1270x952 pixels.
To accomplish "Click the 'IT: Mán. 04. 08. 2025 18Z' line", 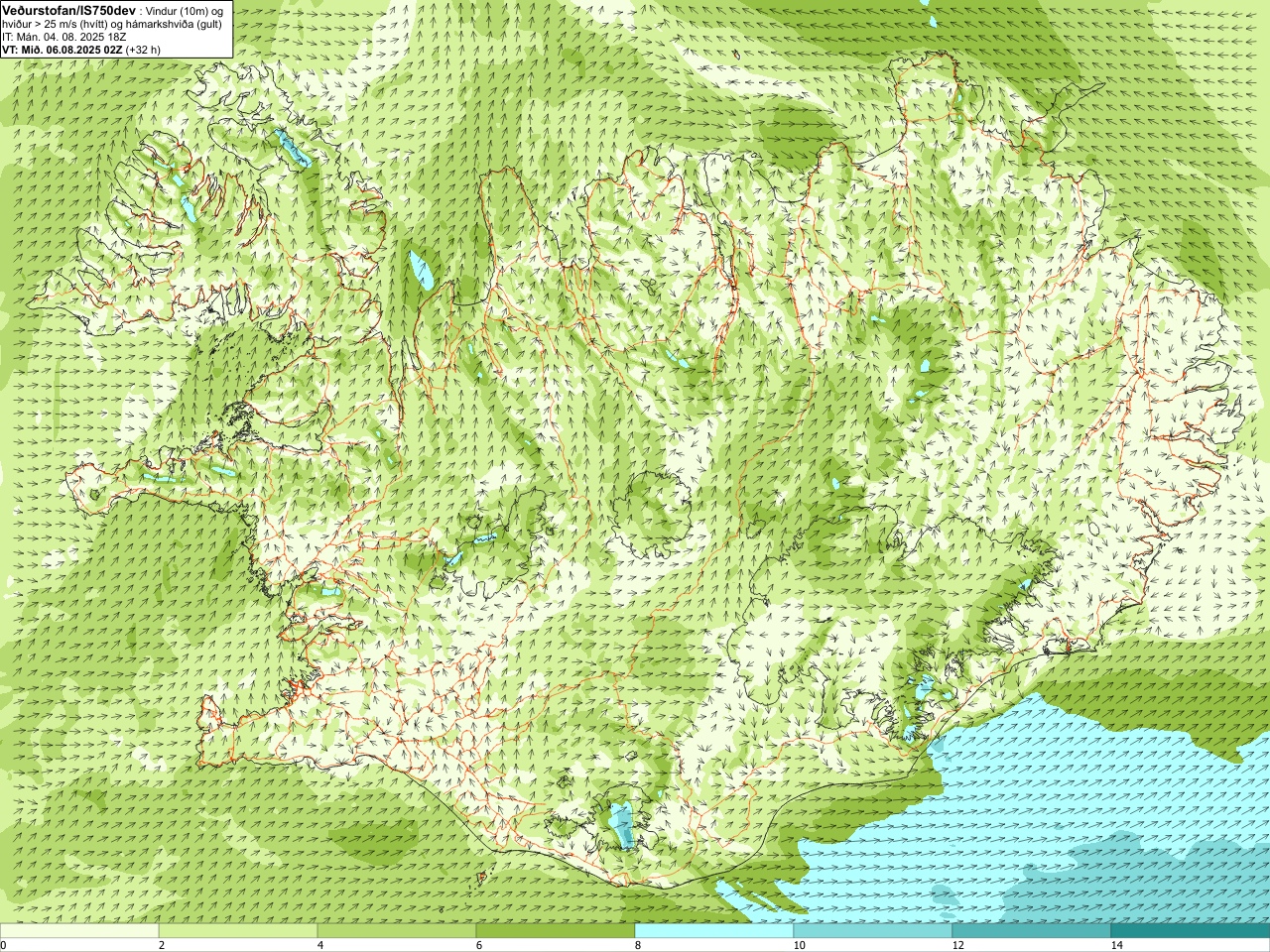I will (65, 37).
